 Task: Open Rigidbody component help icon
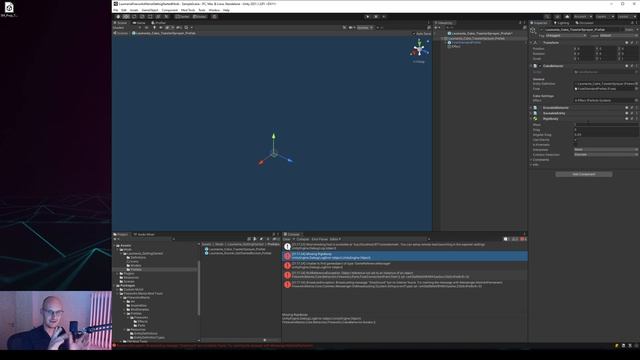point(627,119)
